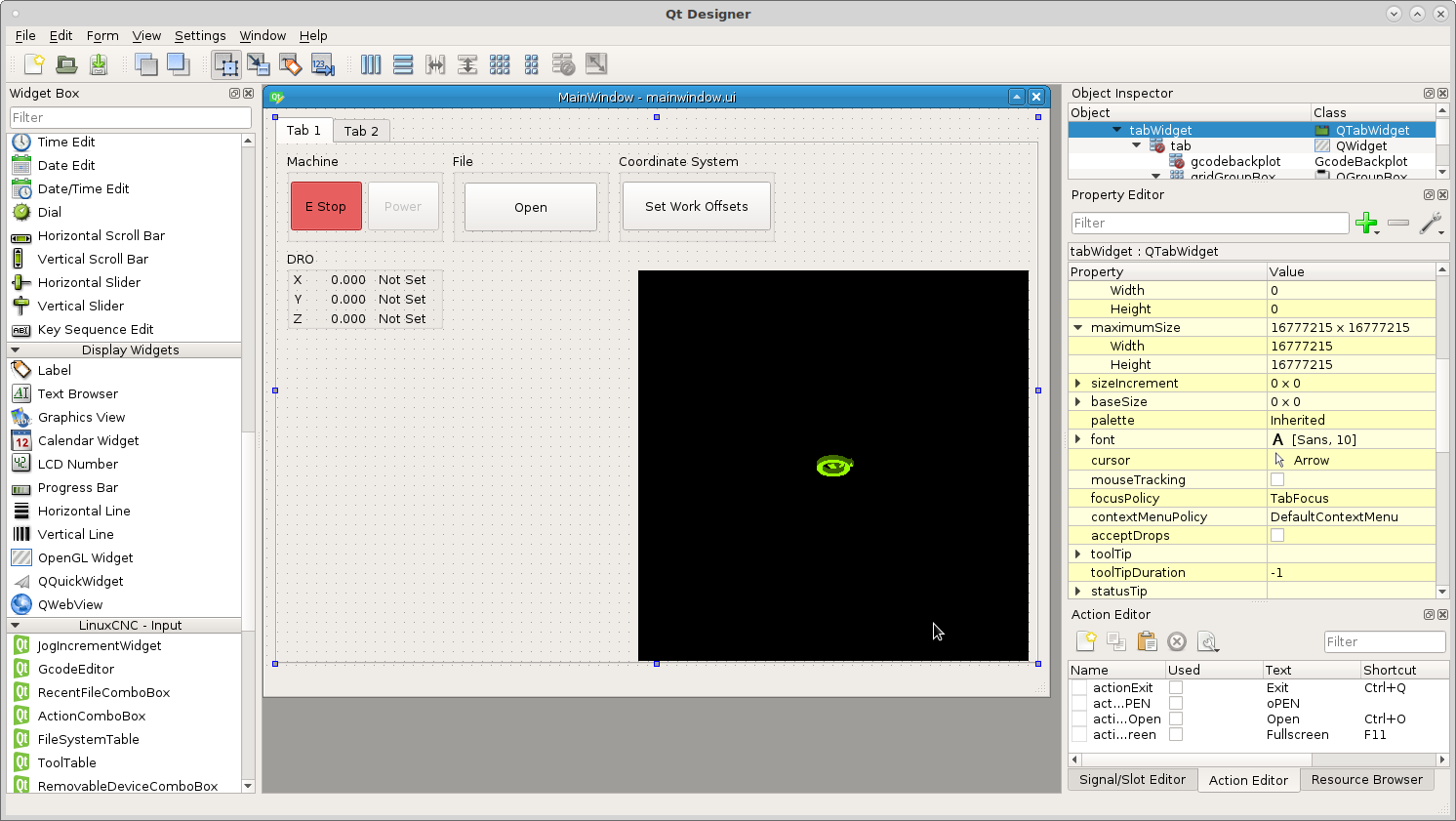Viewport: 1456px width, 821px height.
Task: Toggle the acceptDrops property checkbox
Action: (1277, 535)
